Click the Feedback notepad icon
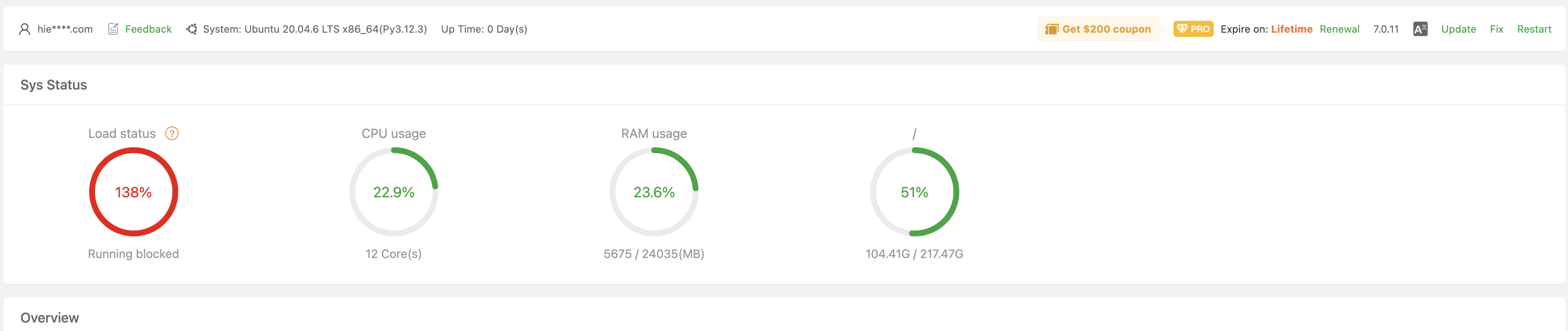The image size is (1568, 331). [113, 29]
